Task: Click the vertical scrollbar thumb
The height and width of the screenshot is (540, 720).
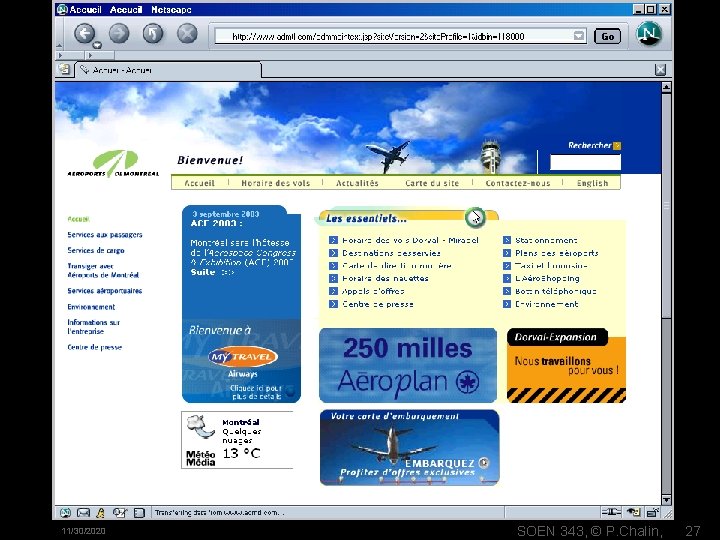Action: (666, 205)
